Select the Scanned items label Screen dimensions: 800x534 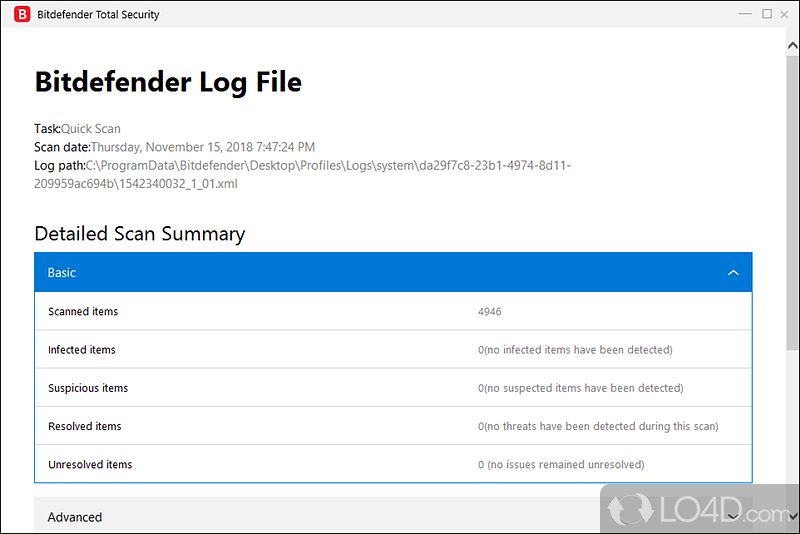(83, 311)
